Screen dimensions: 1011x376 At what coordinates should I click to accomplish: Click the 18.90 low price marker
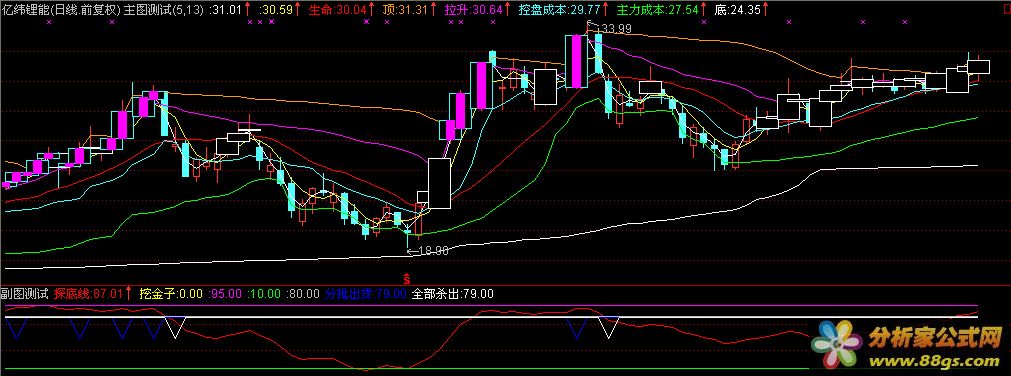pos(433,251)
